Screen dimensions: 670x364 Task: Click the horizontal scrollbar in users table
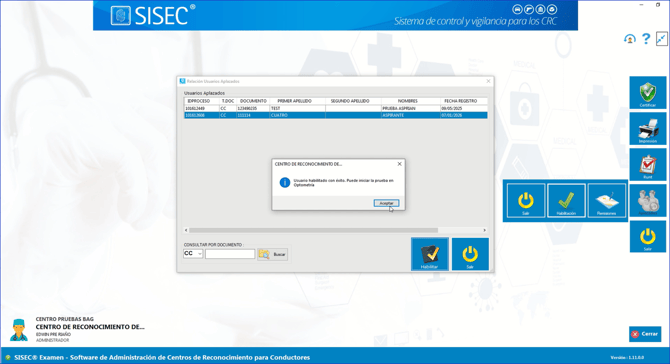coord(313,230)
